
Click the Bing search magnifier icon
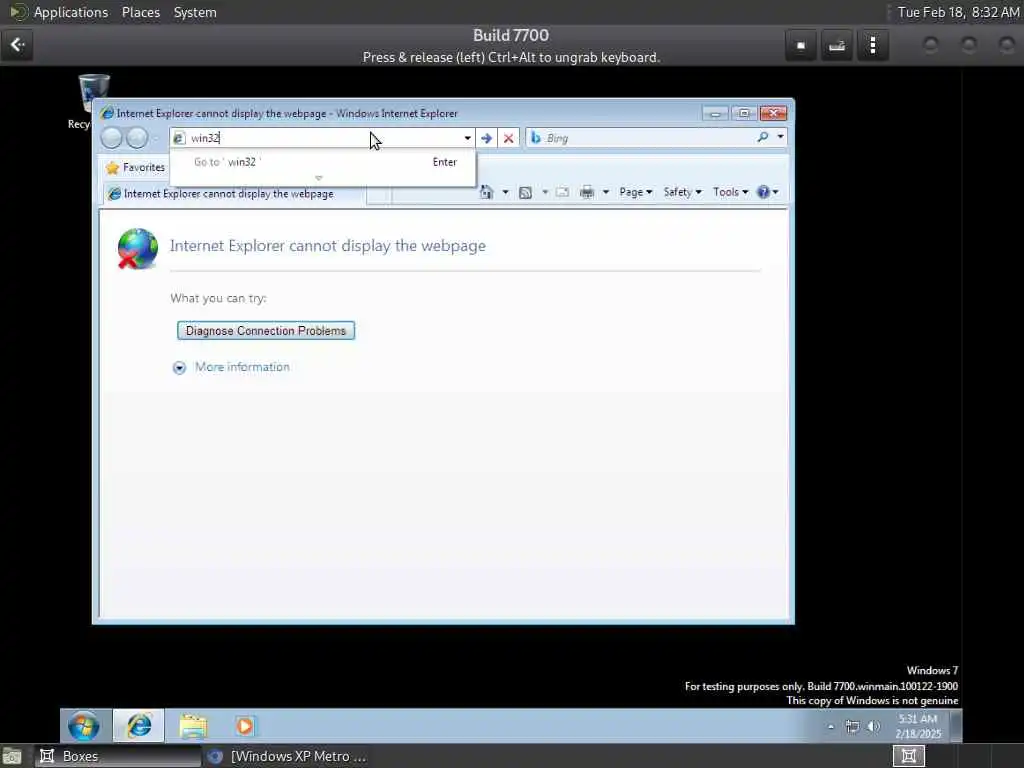point(762,137)
